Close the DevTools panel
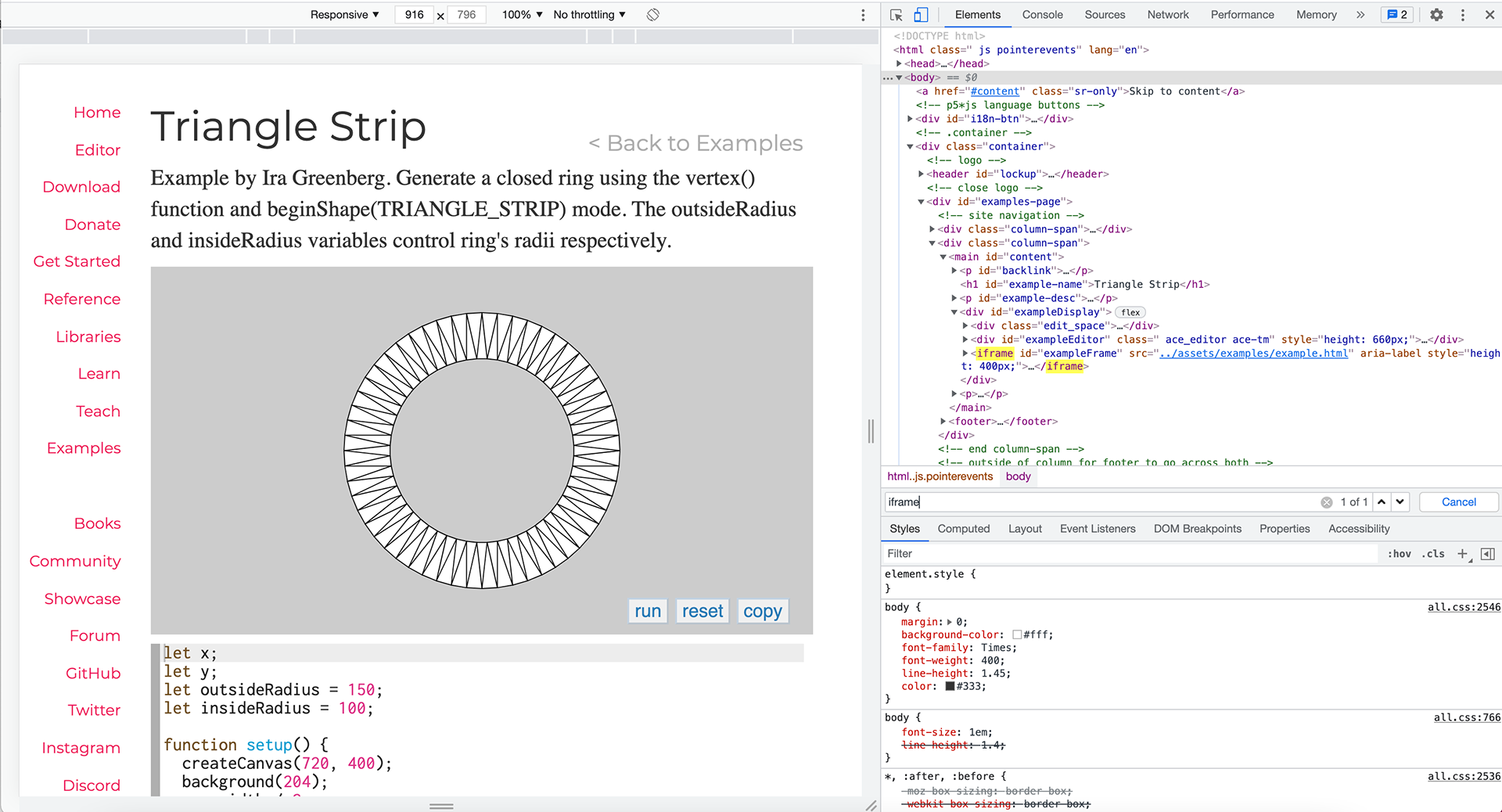The width and height of the screenshot is (1502, 812). [x=1489, y=15]
